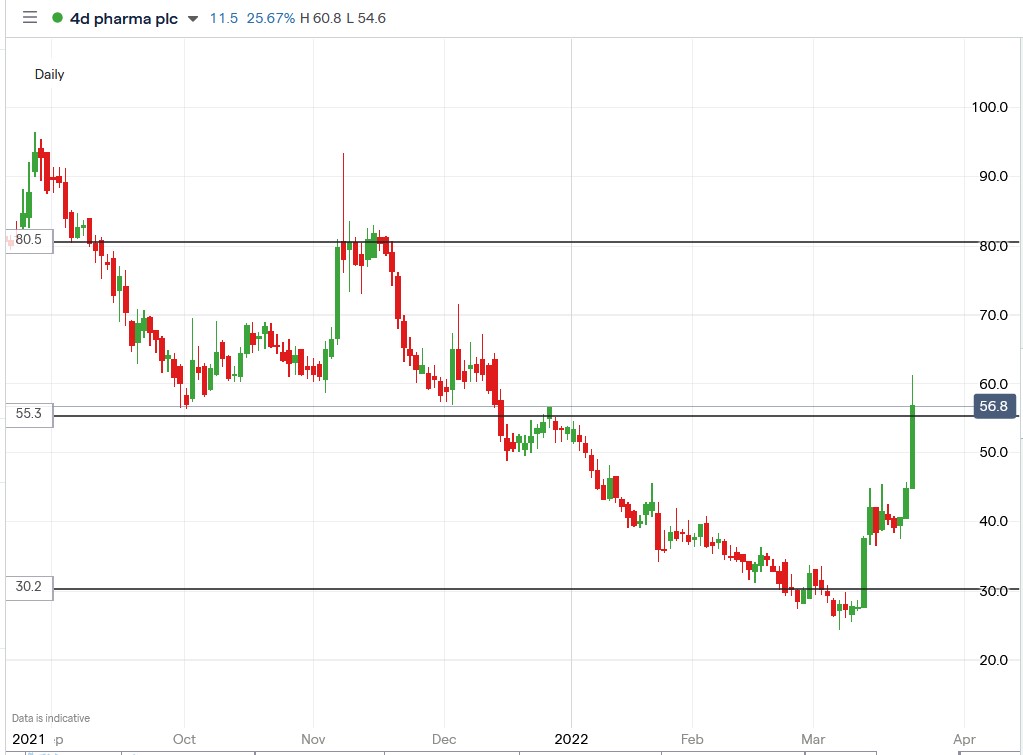Click the 30.2 price level label
This screenshot has width=1023, height=755.
coord(27,589)
